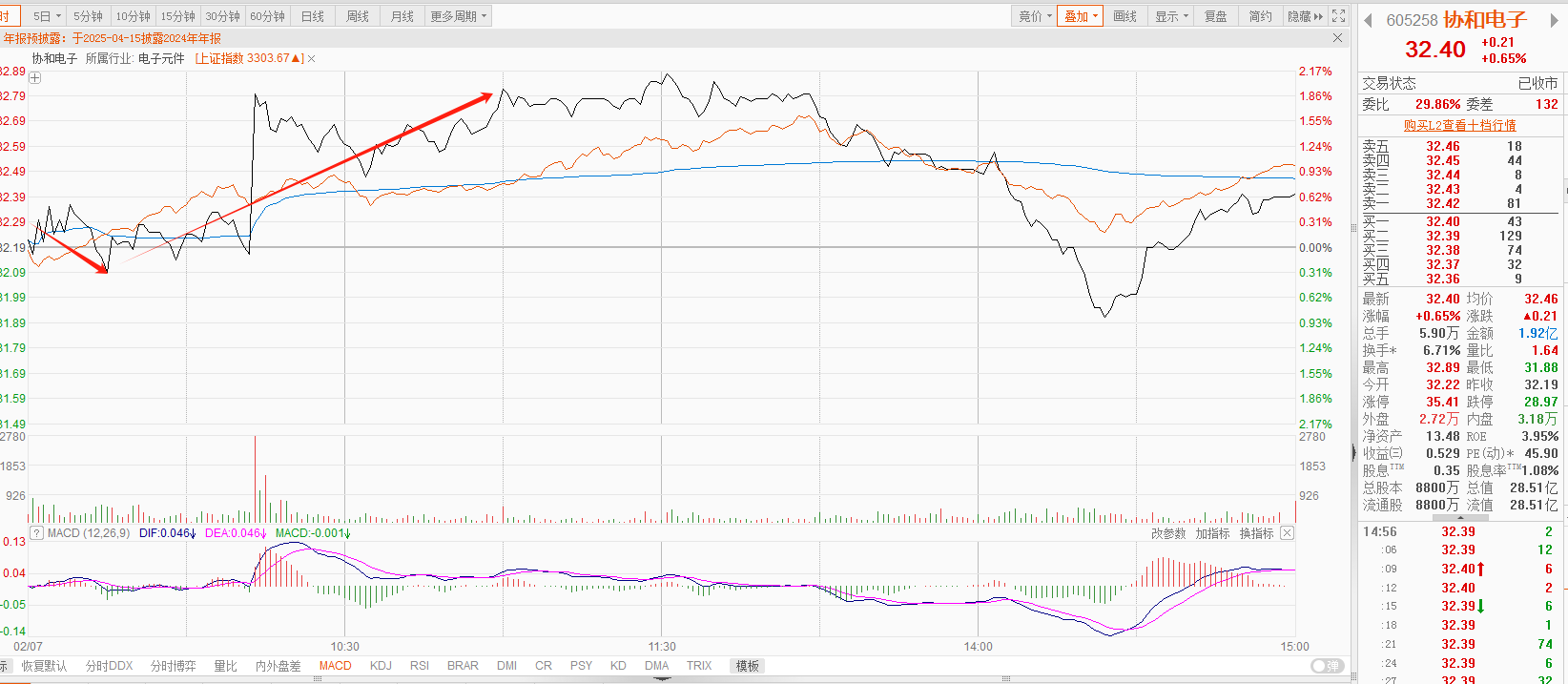Click the 买一 price 32.40
Image resolution: width=1568 pixels, height=684 pixels.
point(1443,221)
